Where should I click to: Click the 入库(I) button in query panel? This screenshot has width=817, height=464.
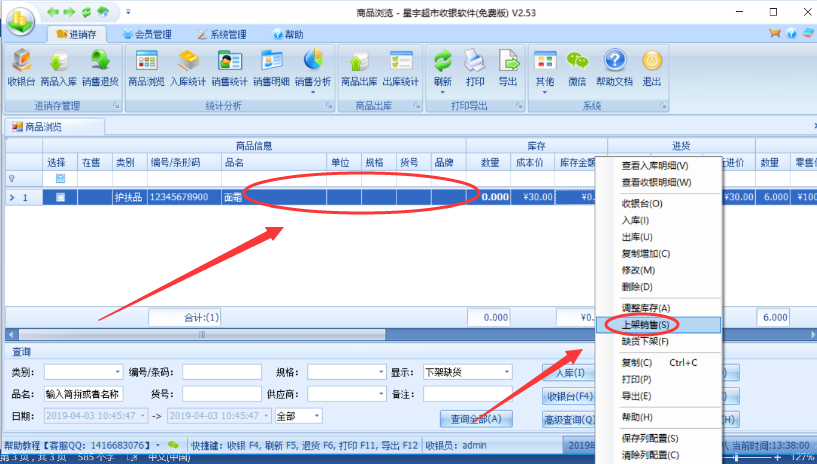(x=569, y=373)
